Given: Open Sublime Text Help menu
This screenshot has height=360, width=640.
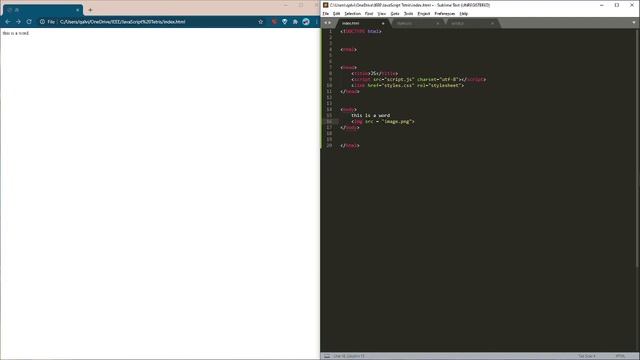Looking at the screenshot, I should pos(464,13).
